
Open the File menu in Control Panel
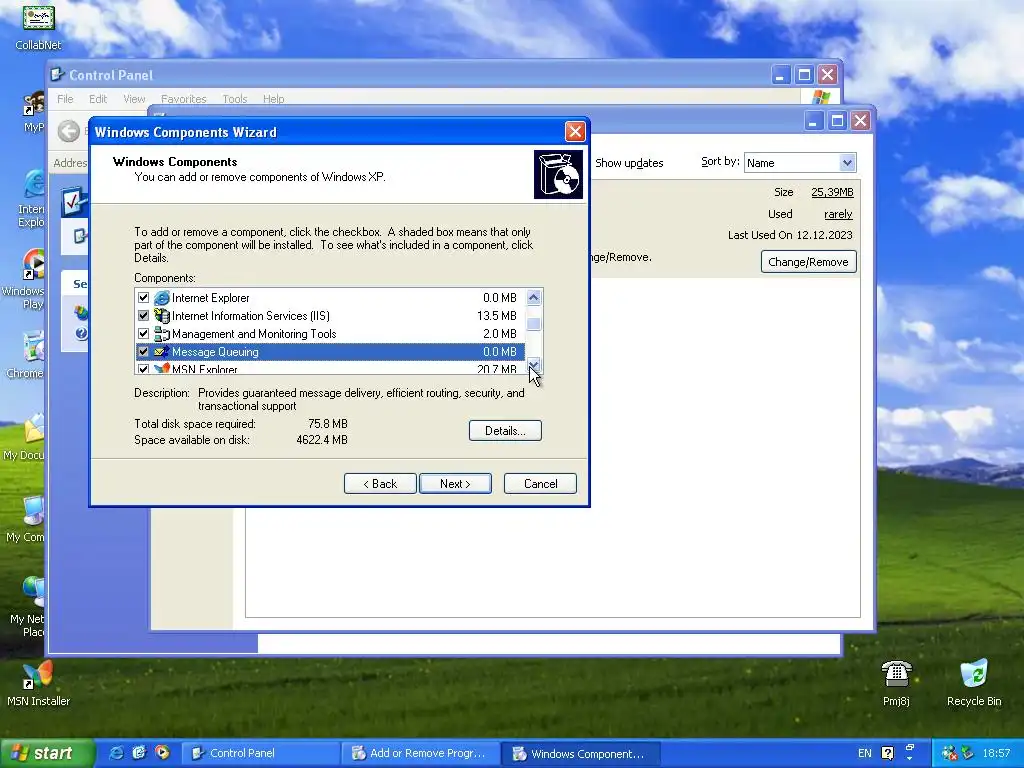pos(65,99)
